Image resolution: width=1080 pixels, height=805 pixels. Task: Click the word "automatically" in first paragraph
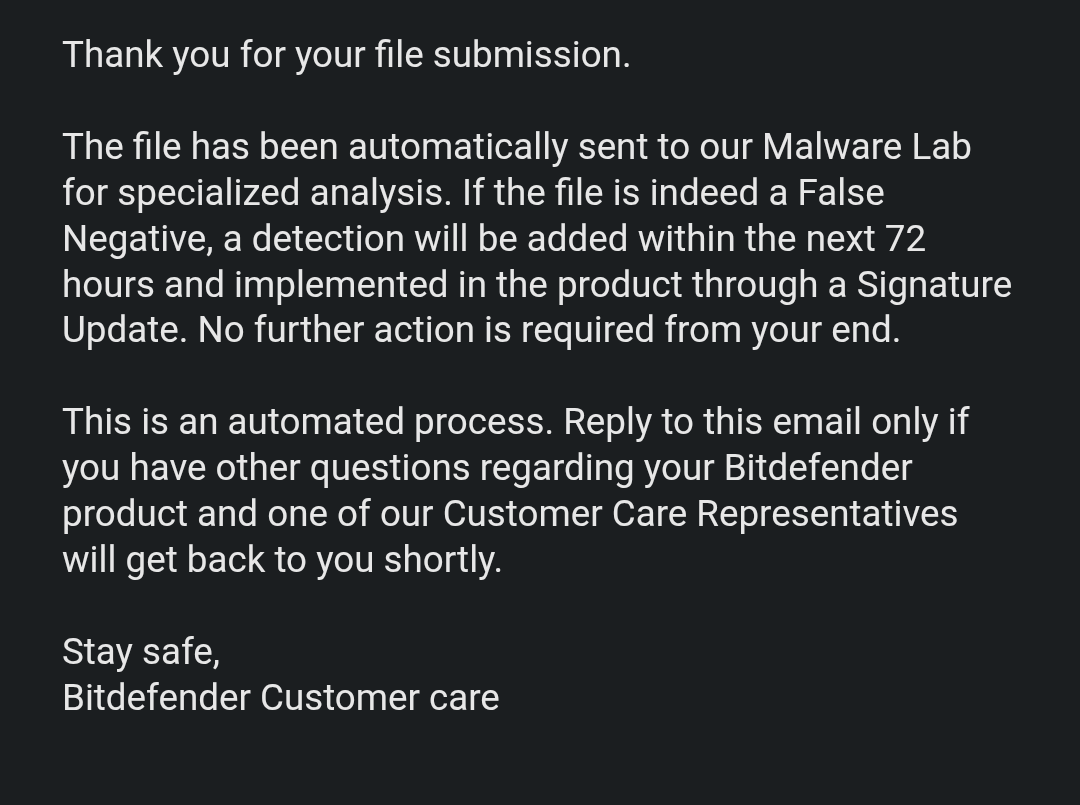[458, 147]
